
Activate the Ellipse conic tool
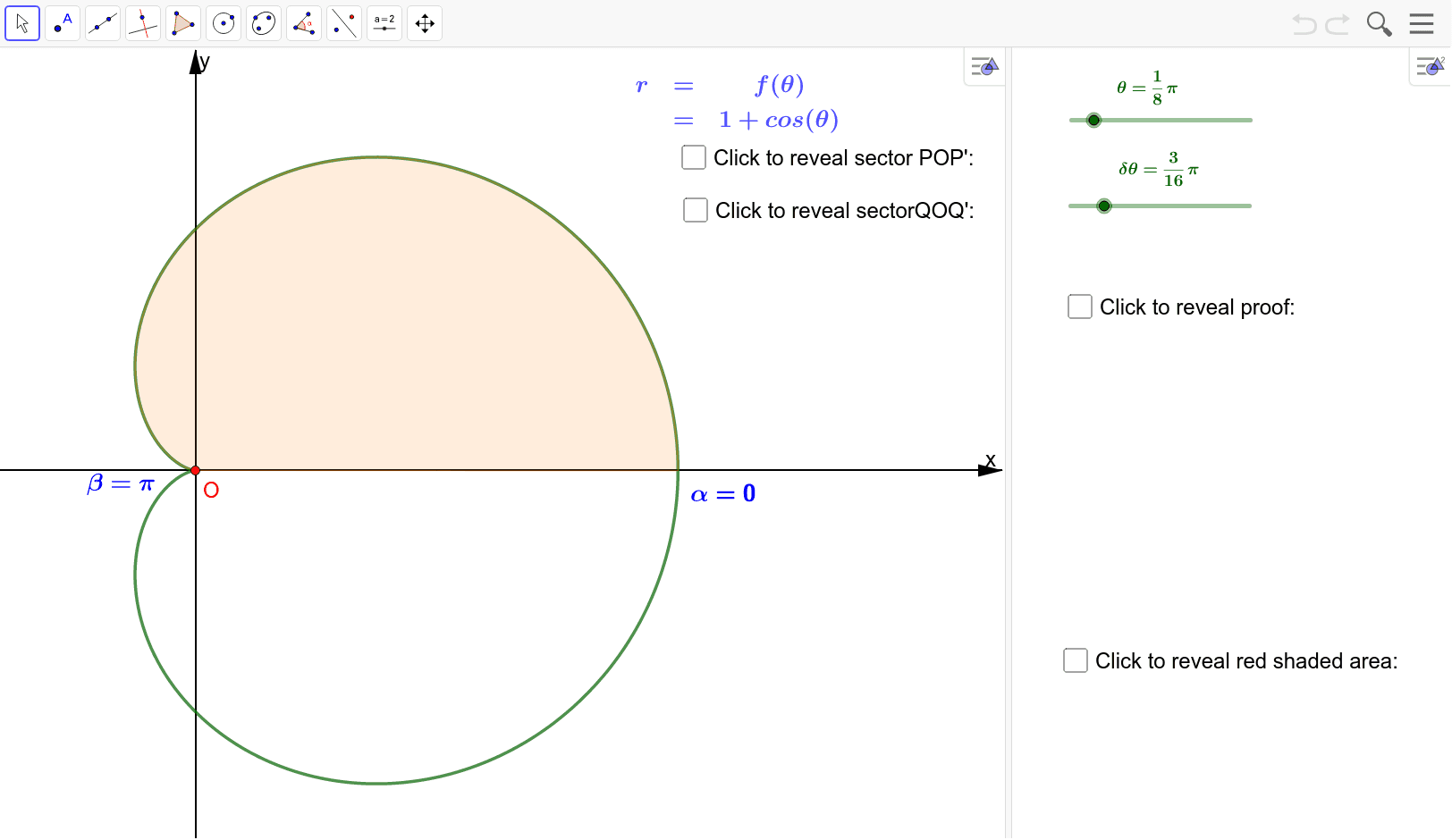point(264,23)
